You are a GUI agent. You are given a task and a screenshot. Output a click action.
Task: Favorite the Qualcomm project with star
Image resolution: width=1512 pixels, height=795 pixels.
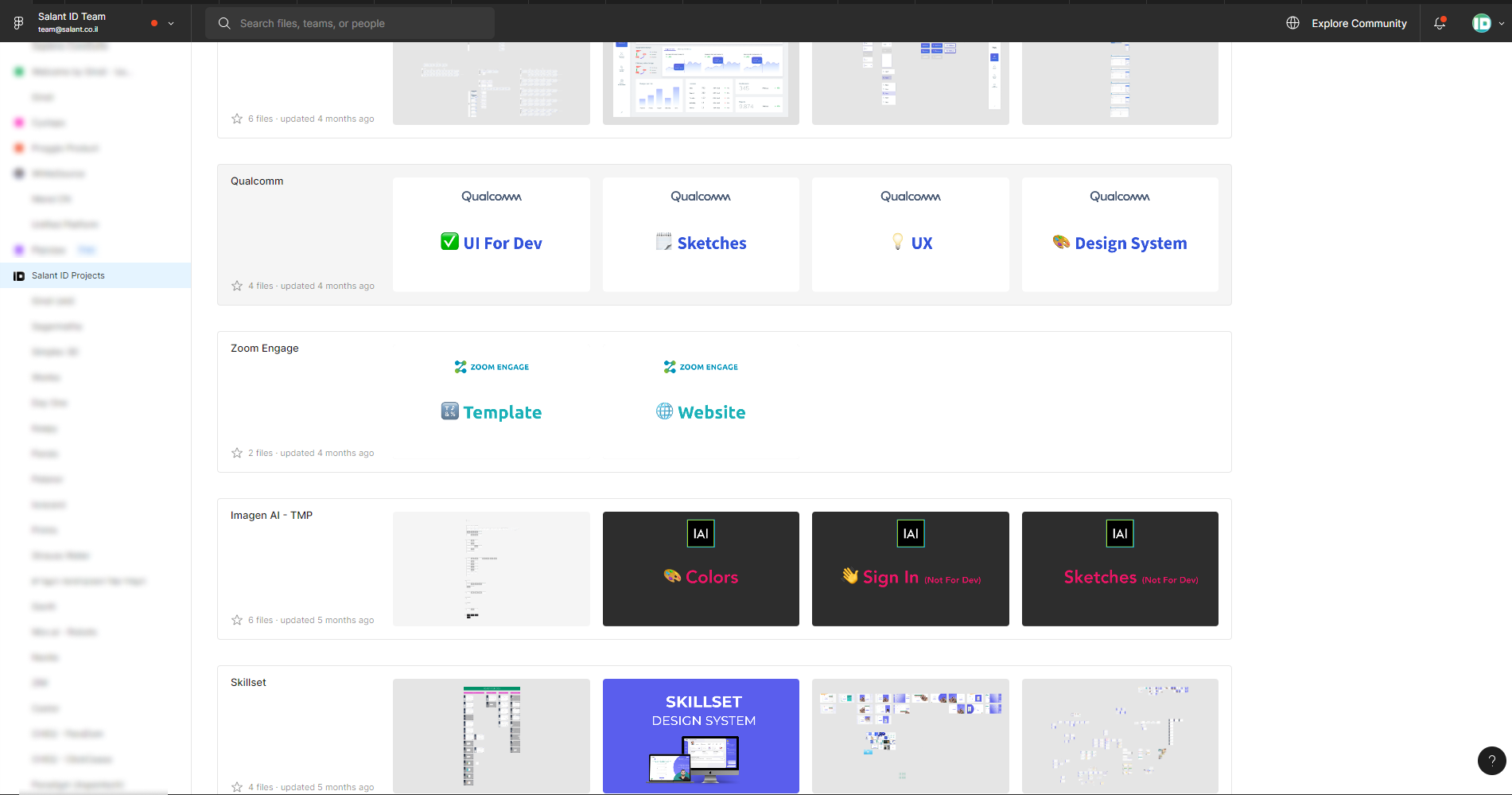click(237, 286)
